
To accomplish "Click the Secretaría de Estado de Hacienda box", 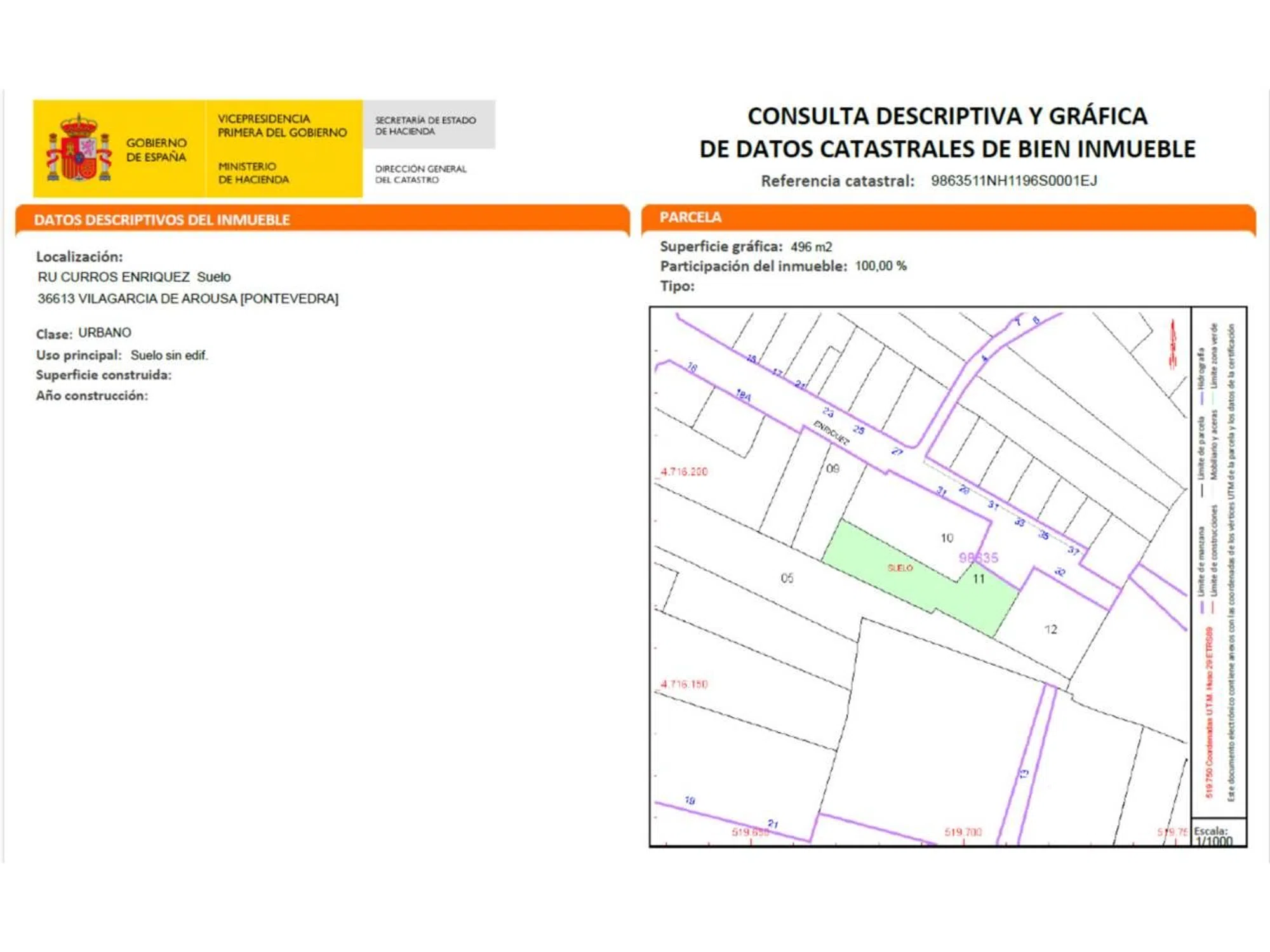I will [x=425, y=125].
